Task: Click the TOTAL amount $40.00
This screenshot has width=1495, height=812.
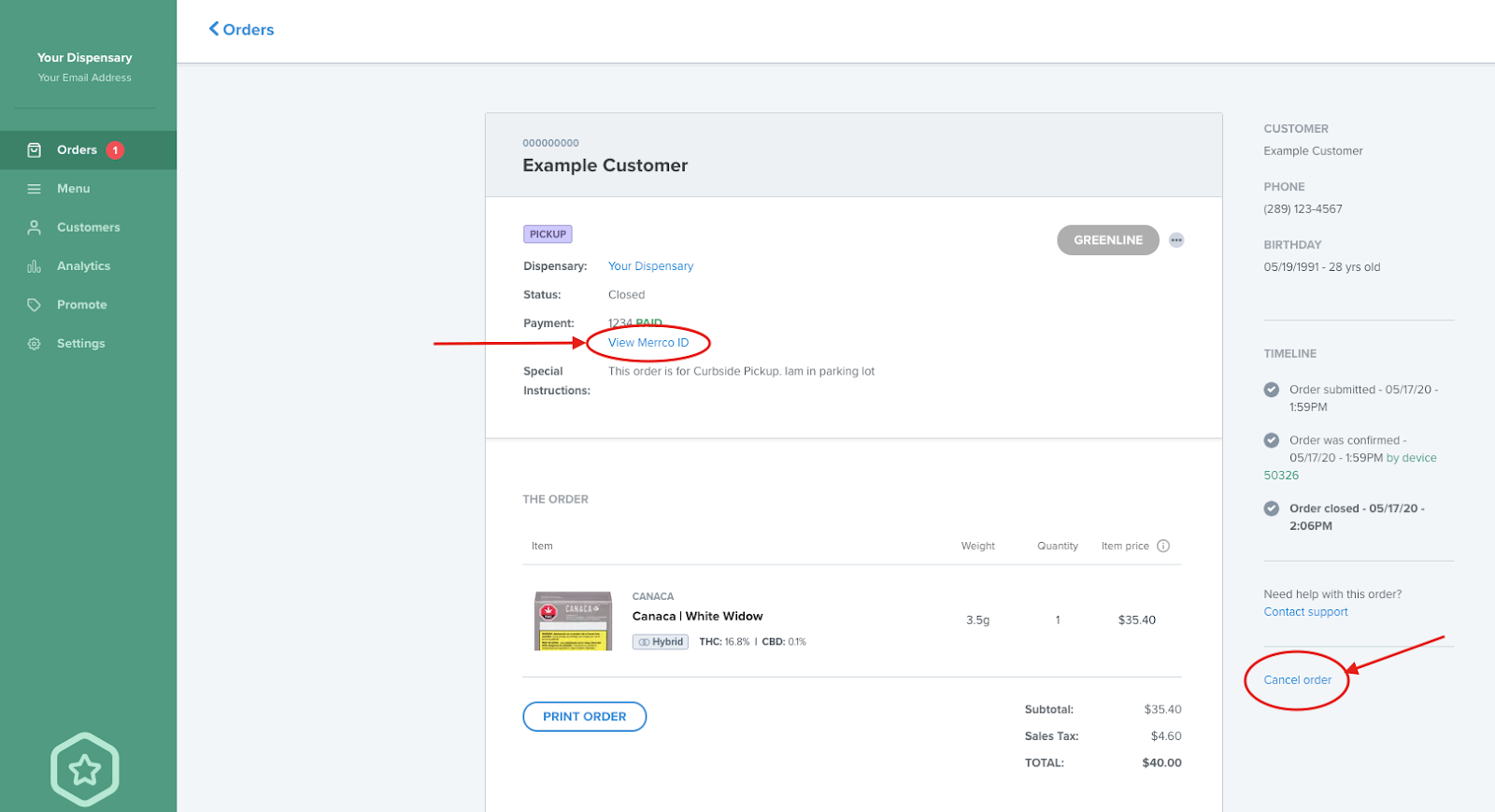Action: click(1161, 763)
